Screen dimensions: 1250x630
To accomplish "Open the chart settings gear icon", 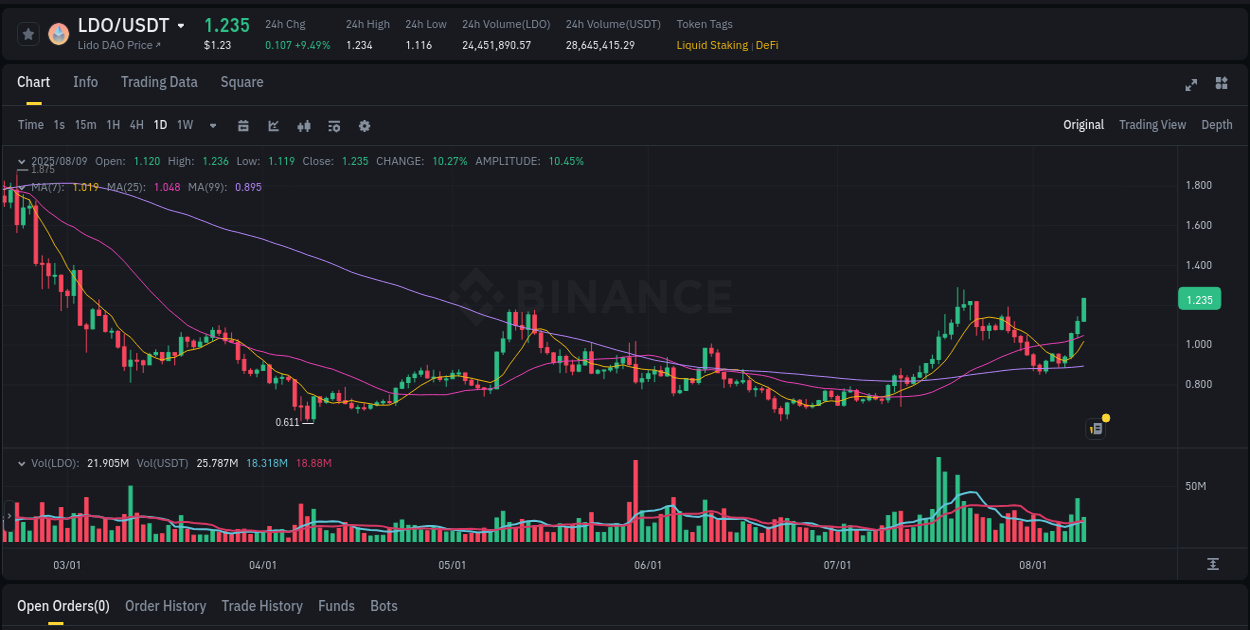I will pos(364,126).
